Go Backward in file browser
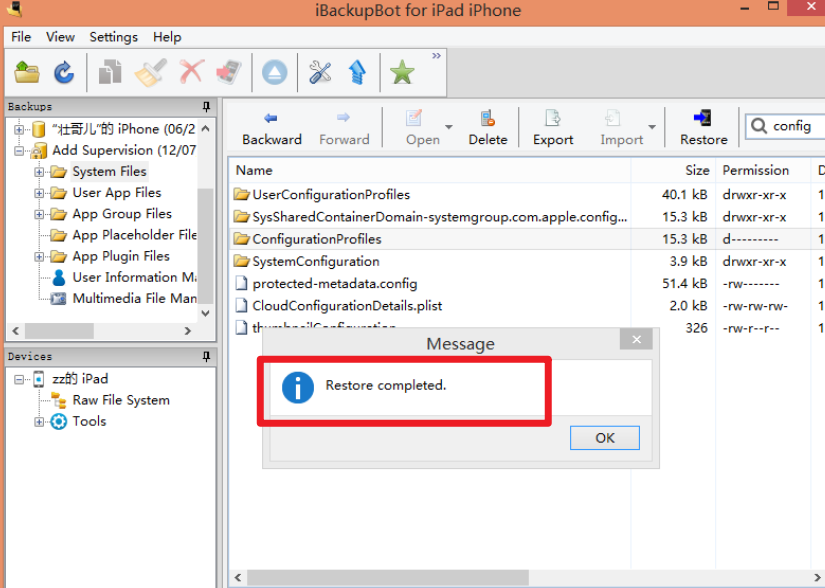Image resolution: width=825 pixels, height=588 pixels. pos(271,128)
